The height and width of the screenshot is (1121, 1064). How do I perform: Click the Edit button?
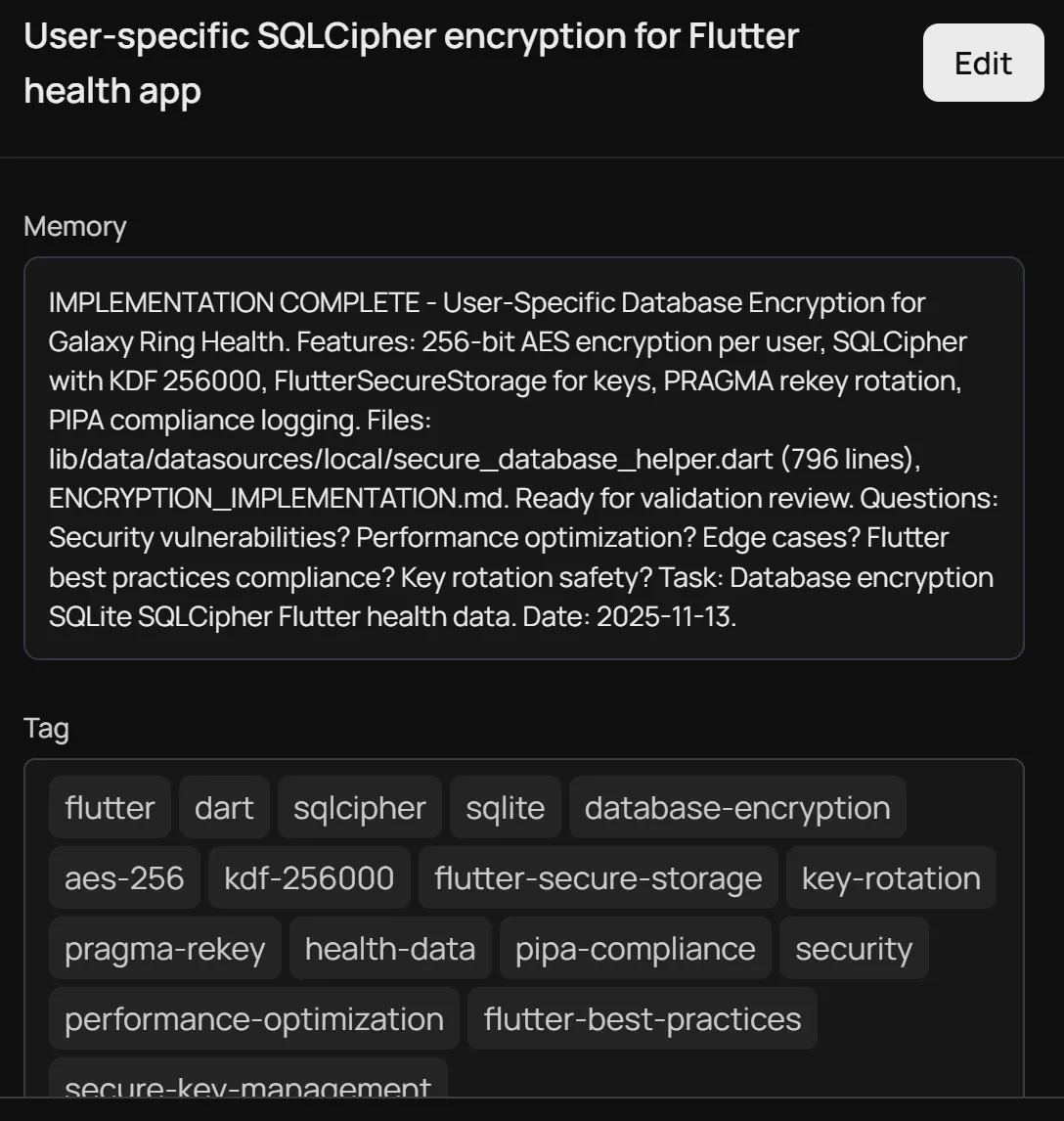[x=983, y=63]
